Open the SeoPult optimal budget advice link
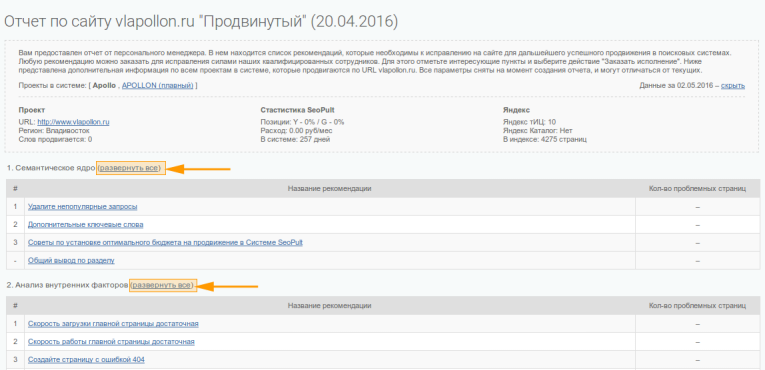Viewport: 765px width, 370px height. [x=165, y=243]
